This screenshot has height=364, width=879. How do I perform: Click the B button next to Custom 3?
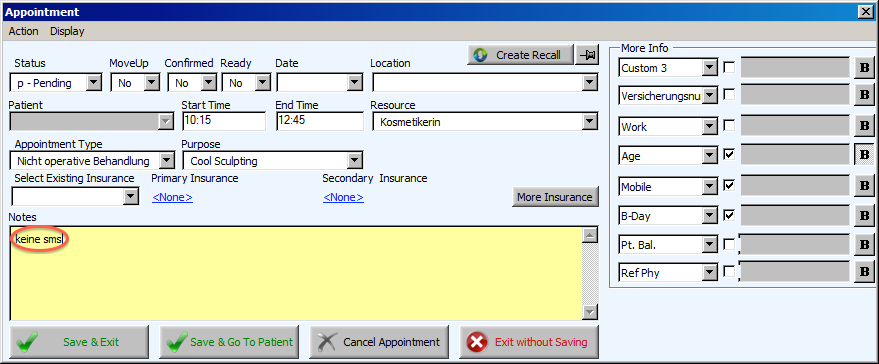click(864, 68)
